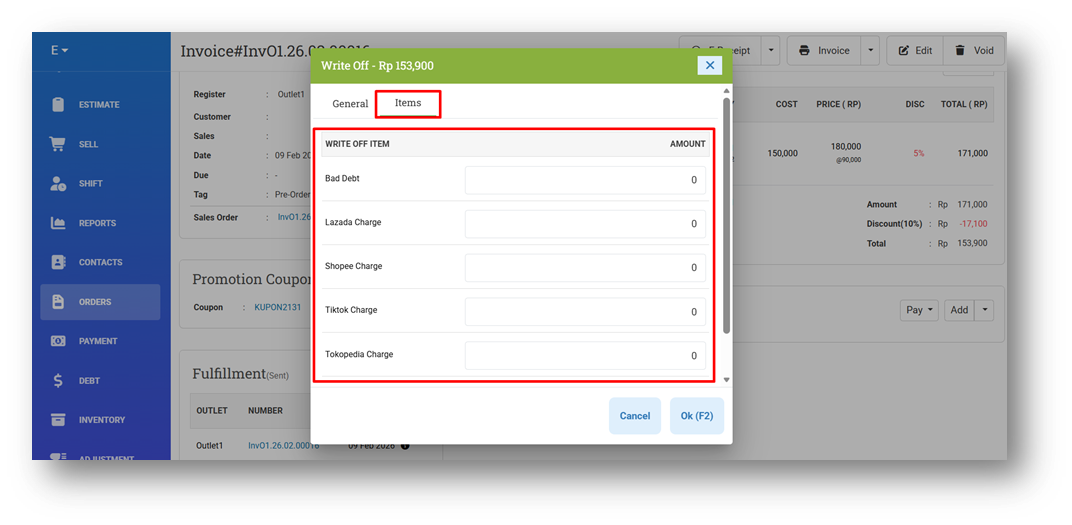Click the dialog vertical scrollbar thumb
The height and width of the screenshot is (525, 1072).
727,215
